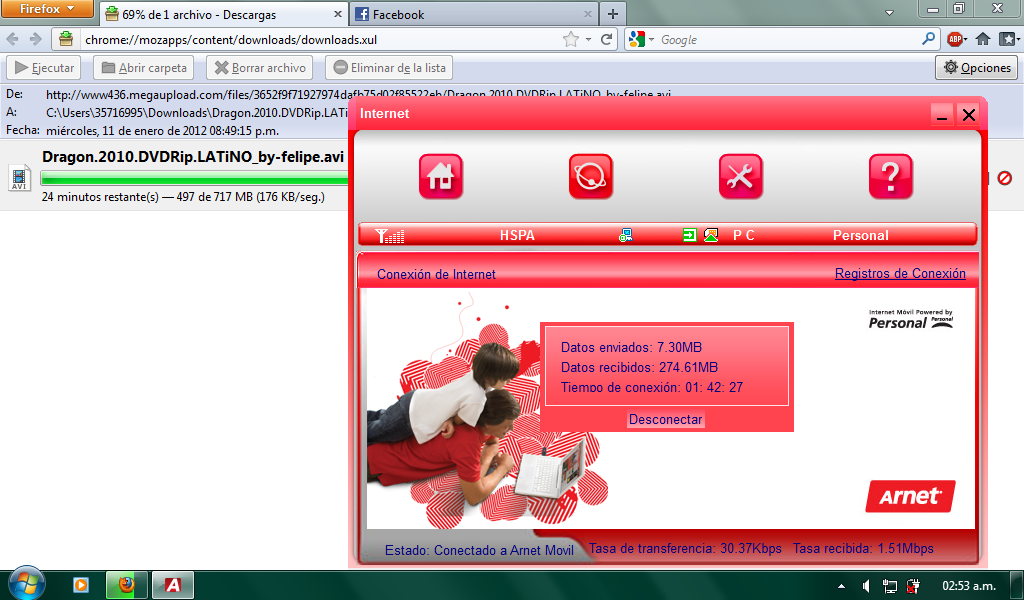
Task: Switch to Firefox in the taskbar
Action: (x=127, y=584)
